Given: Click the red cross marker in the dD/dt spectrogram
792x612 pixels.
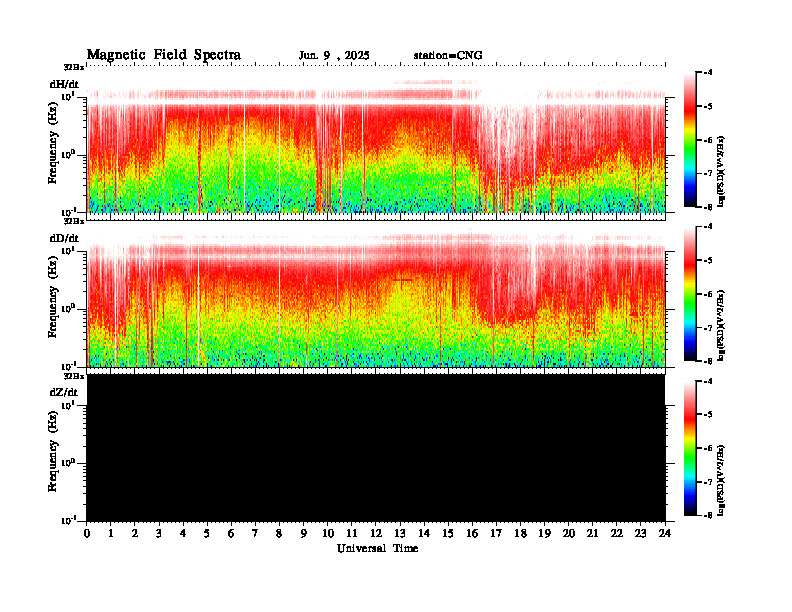Looking at the screenshot, I should [403, 280].
